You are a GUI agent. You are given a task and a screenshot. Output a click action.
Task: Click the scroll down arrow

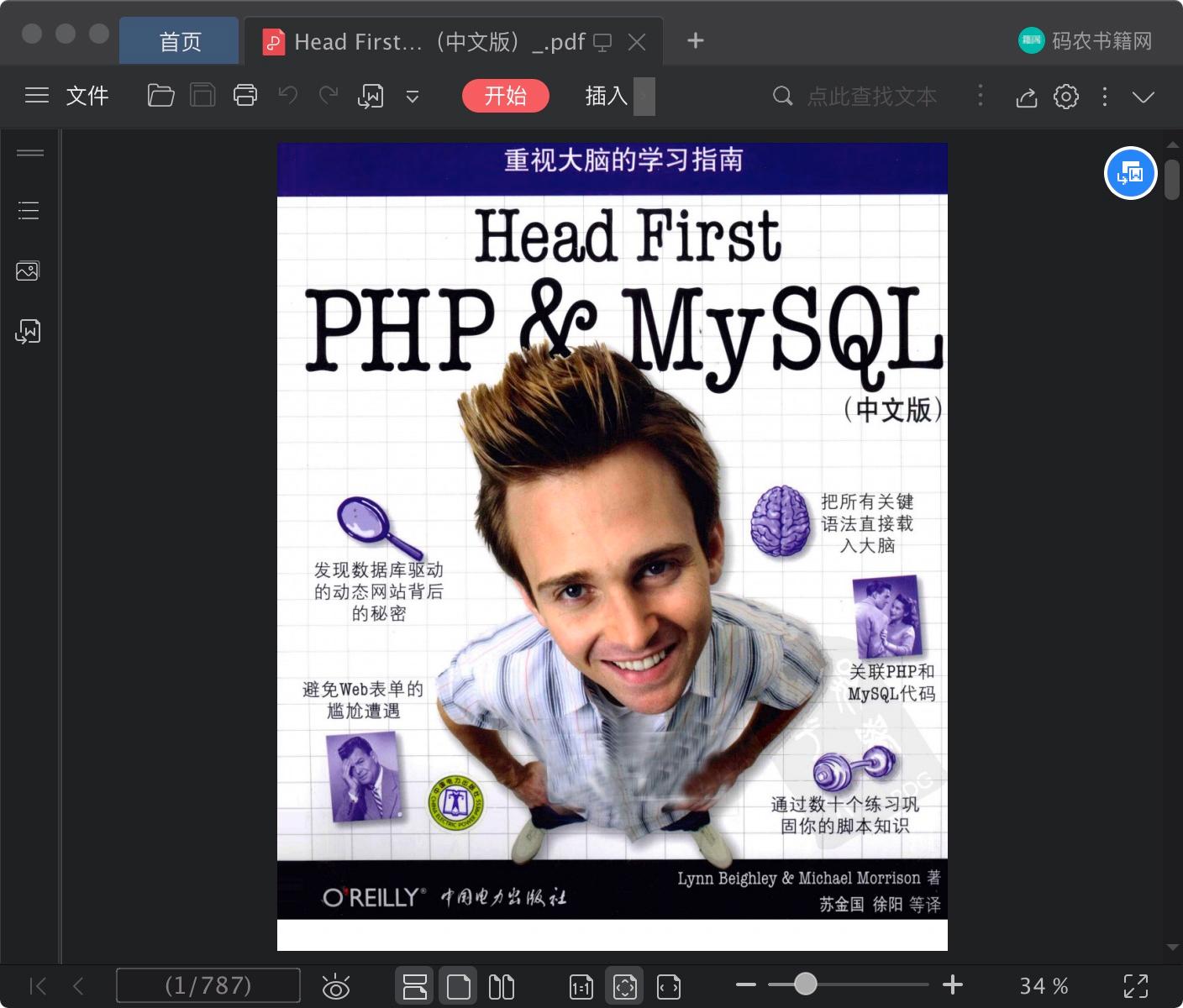[x=1173, y=948]
